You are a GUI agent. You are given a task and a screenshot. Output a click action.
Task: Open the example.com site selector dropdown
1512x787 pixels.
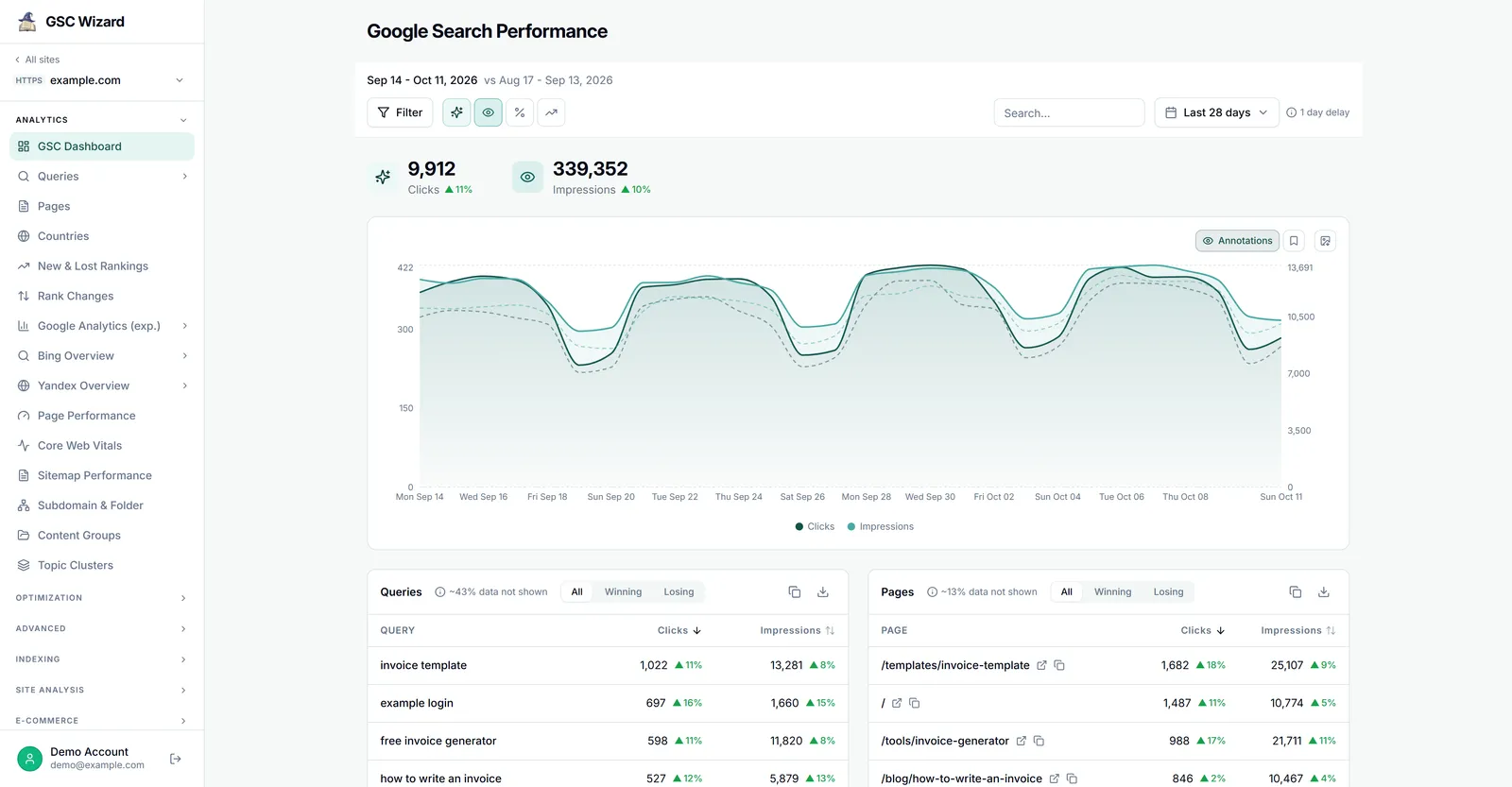click(x=99, y=80)
